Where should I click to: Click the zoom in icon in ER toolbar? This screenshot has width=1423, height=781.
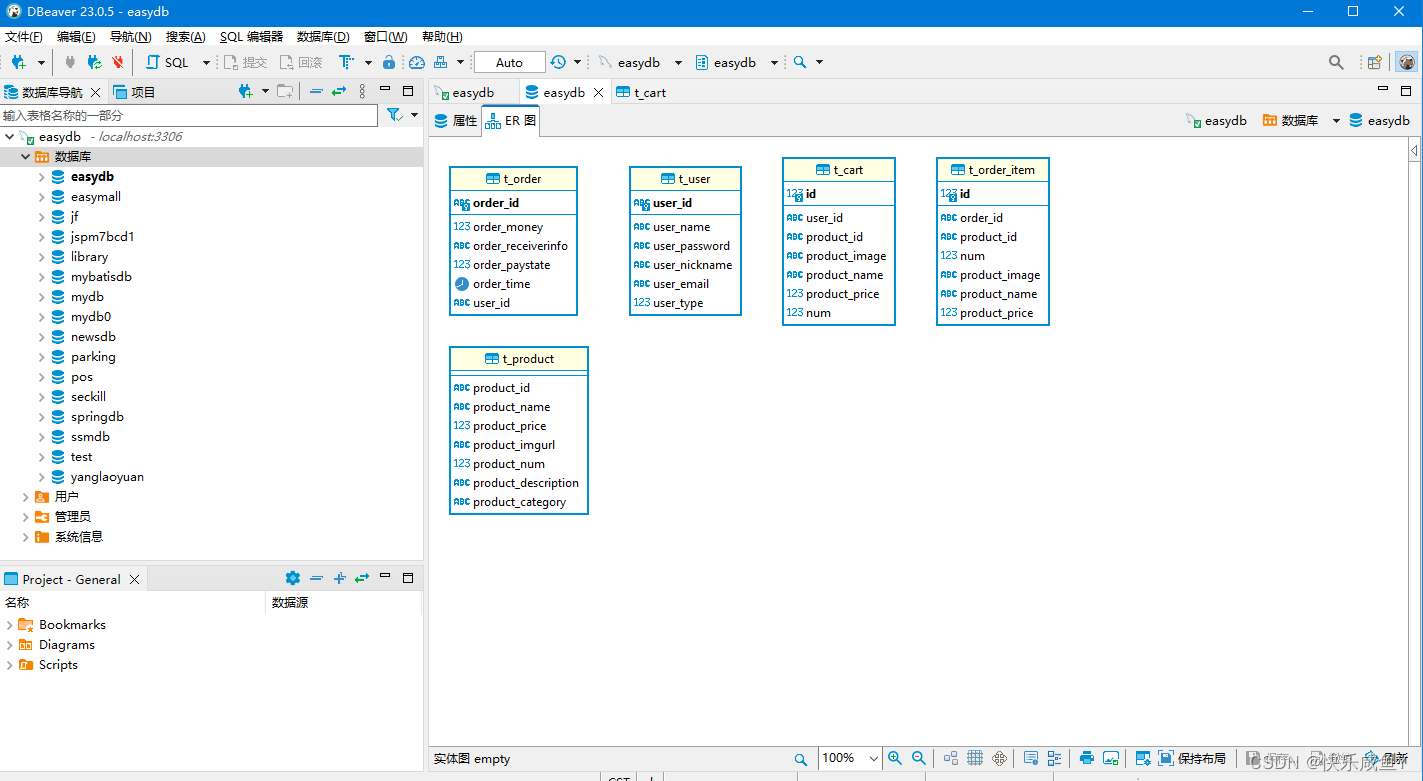point(895,758)
